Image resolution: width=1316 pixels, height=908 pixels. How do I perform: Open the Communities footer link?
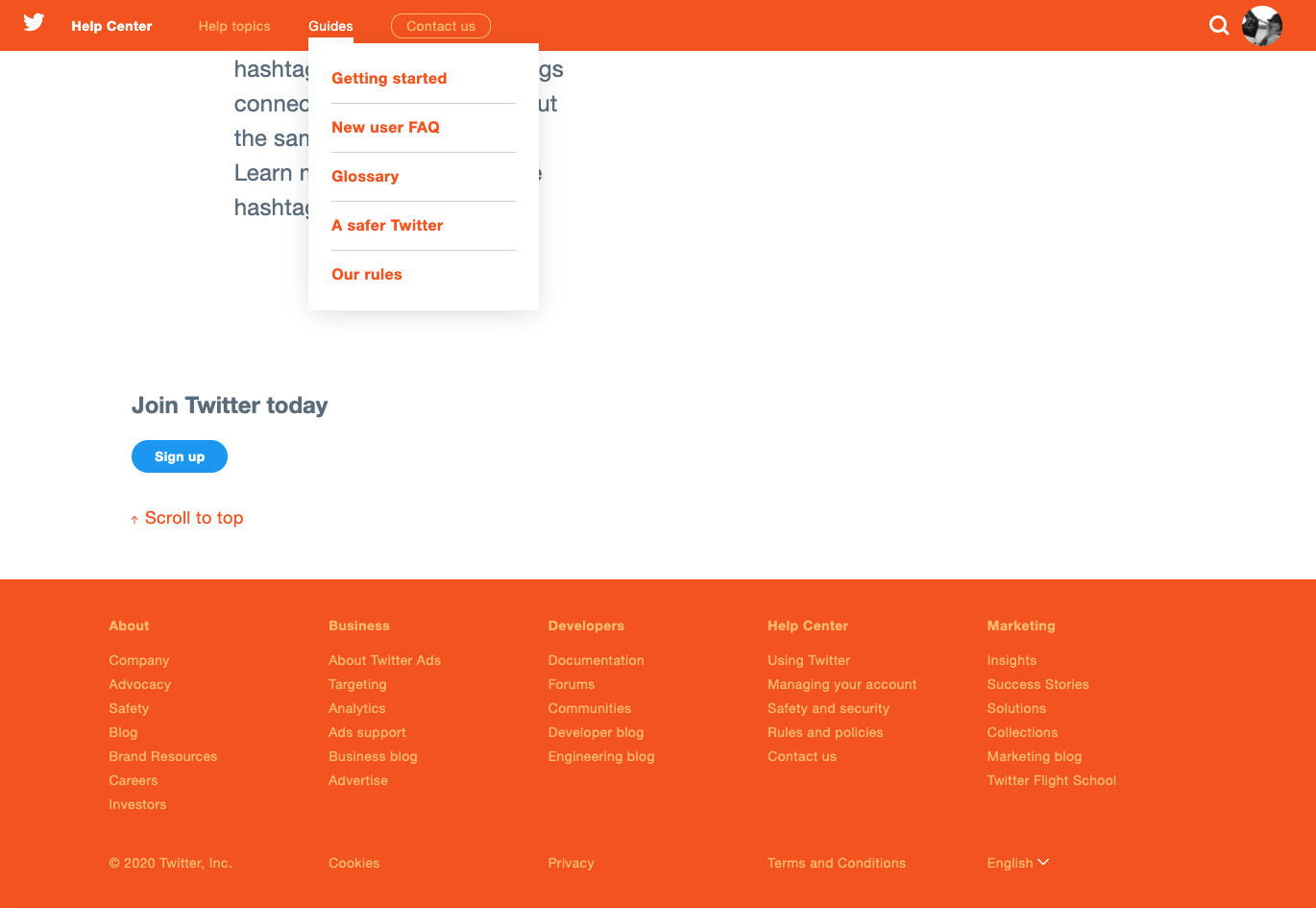coord(590,708)
